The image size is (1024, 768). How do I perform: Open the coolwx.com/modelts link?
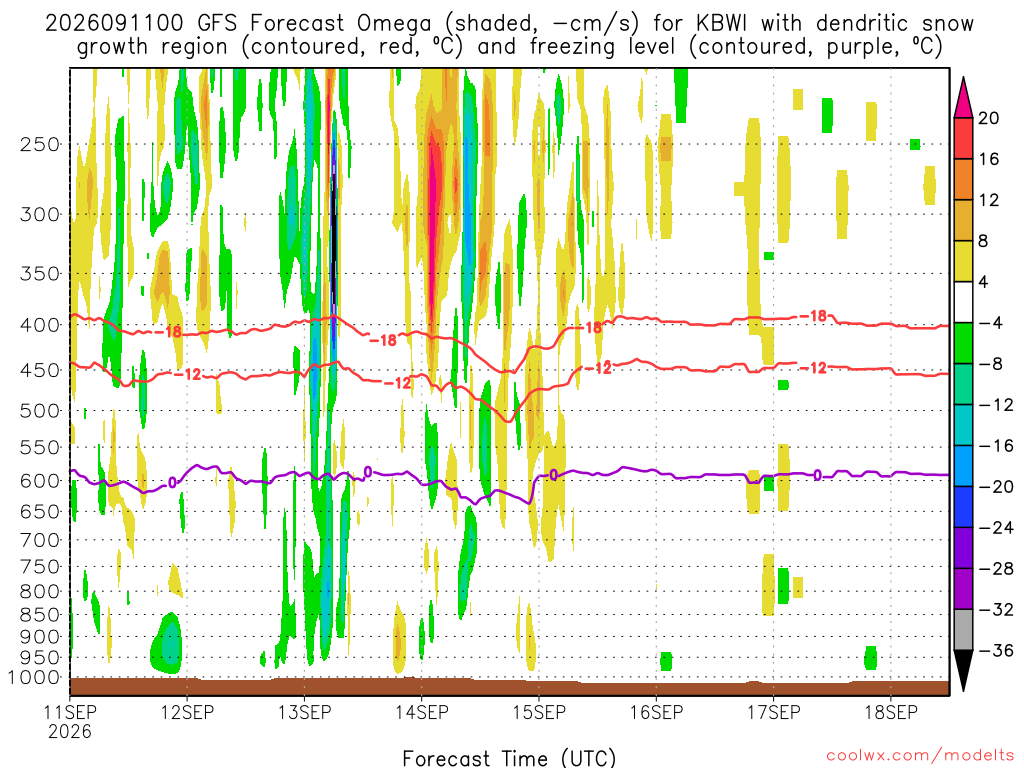920,756
